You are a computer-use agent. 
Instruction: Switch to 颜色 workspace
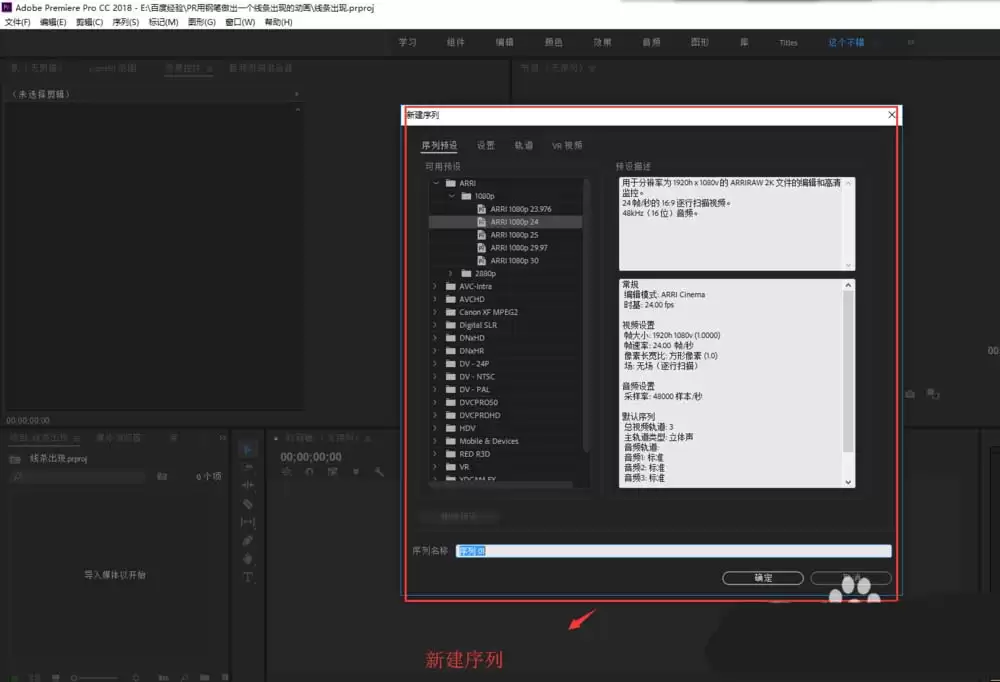(x=554, y=42)
